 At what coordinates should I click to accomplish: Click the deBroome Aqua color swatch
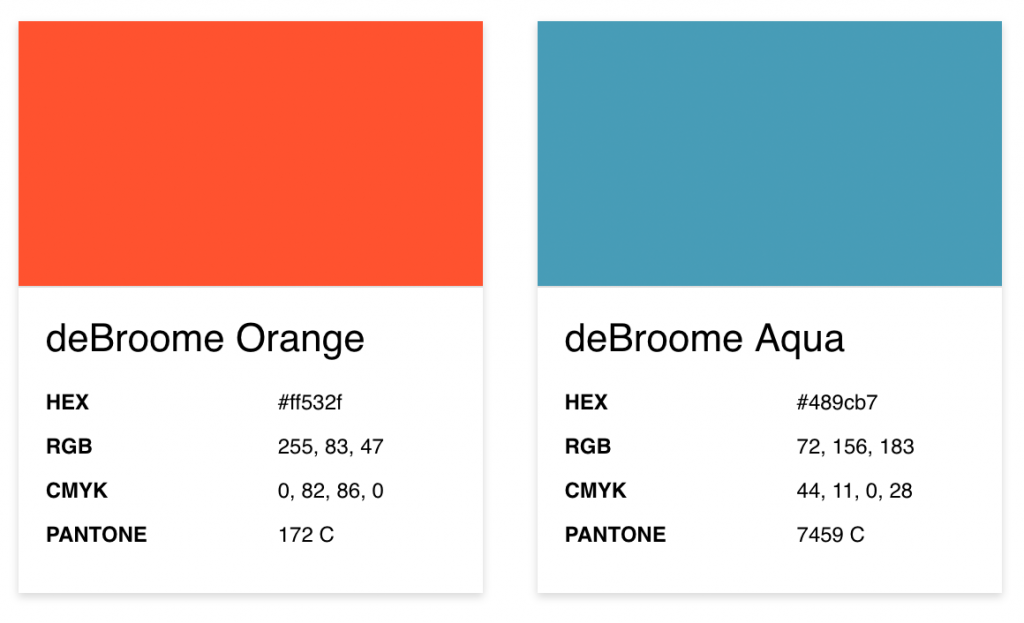(769, 153)
